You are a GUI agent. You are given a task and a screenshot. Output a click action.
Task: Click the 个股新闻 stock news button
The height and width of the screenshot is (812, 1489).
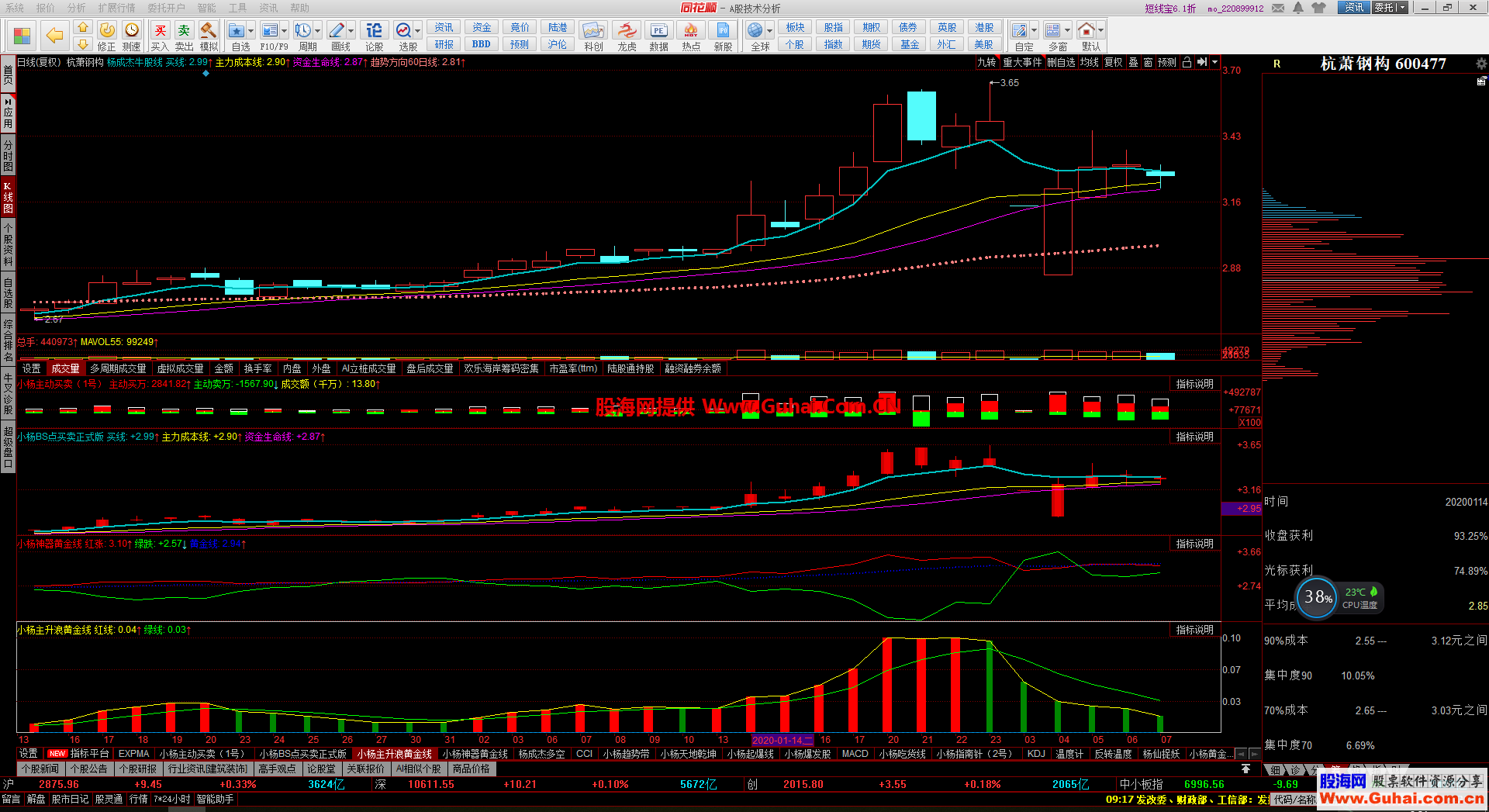click(40, 769)
